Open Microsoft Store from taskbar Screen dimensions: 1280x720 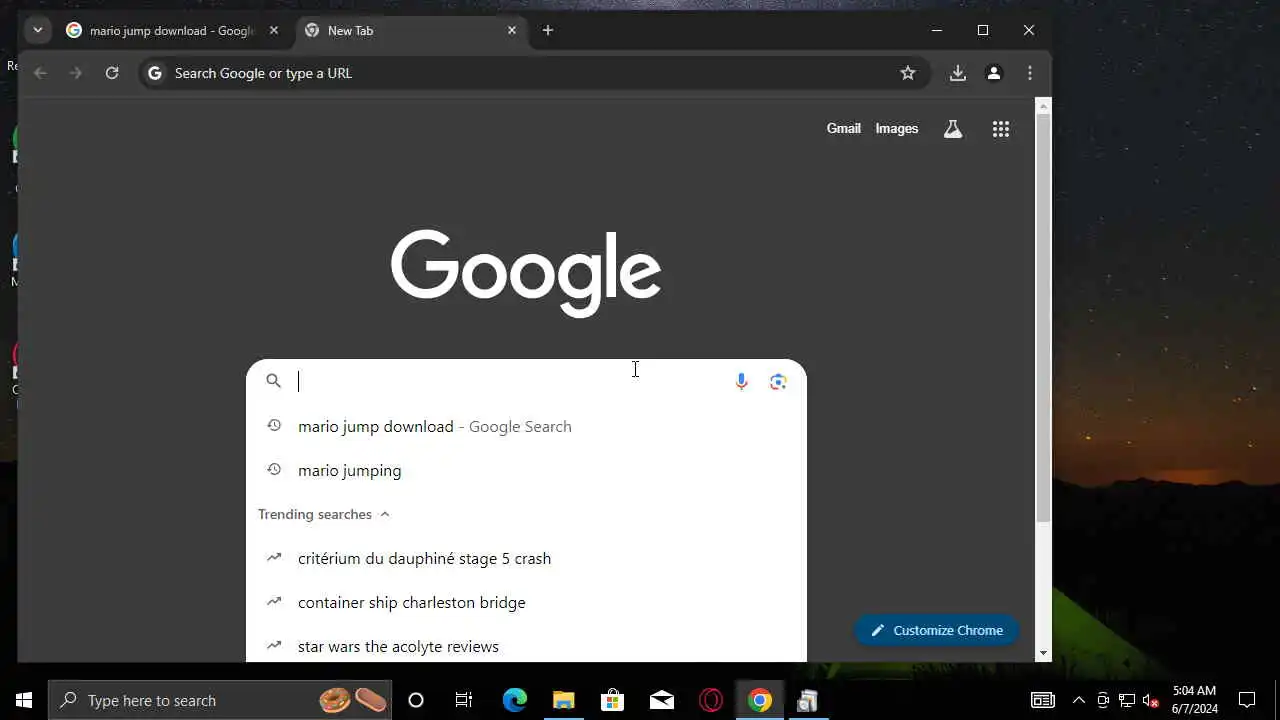point(612,700)
